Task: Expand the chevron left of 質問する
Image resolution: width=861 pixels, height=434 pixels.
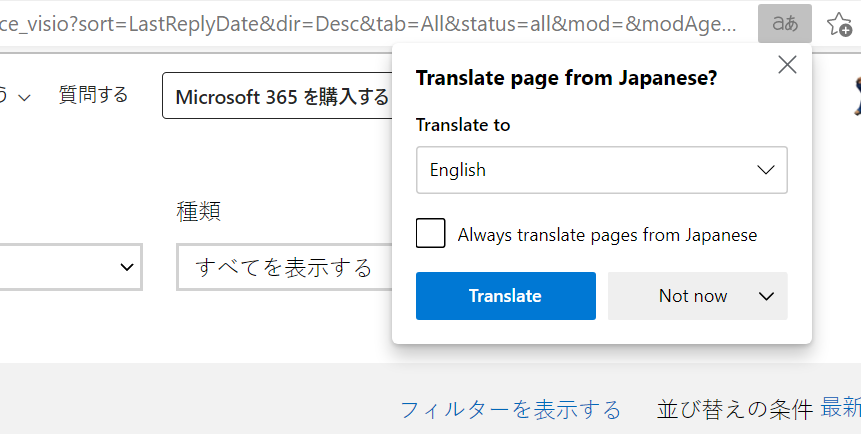Action: point(24,97)
